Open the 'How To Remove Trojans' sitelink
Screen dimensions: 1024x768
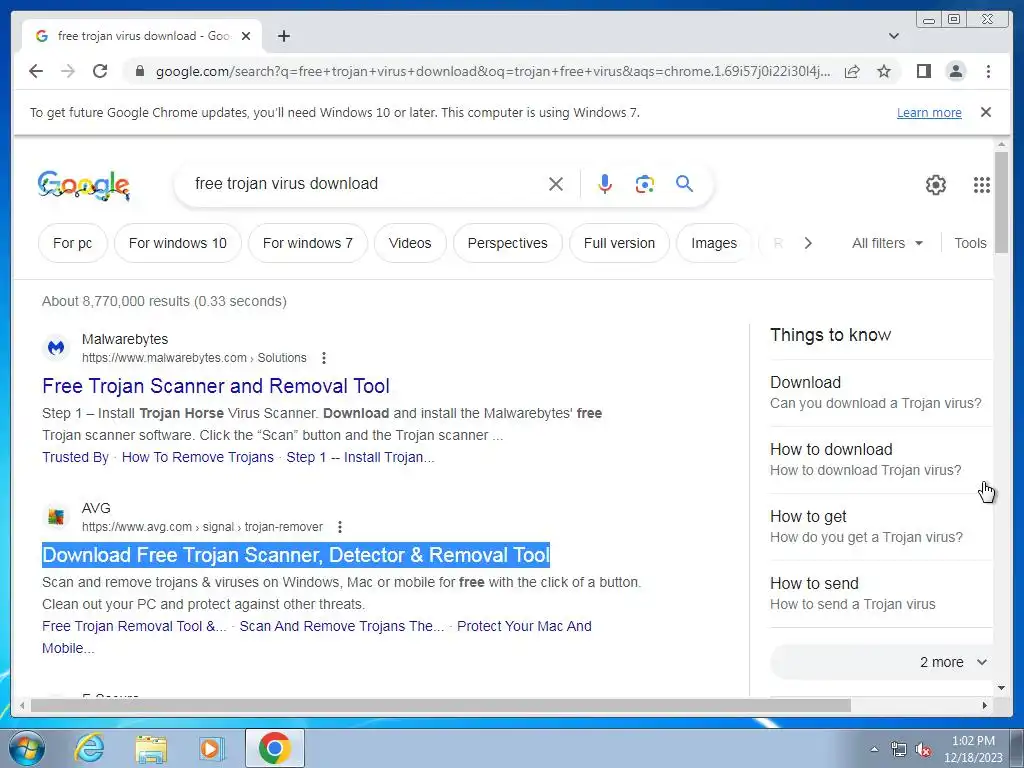tap(197, 457)
